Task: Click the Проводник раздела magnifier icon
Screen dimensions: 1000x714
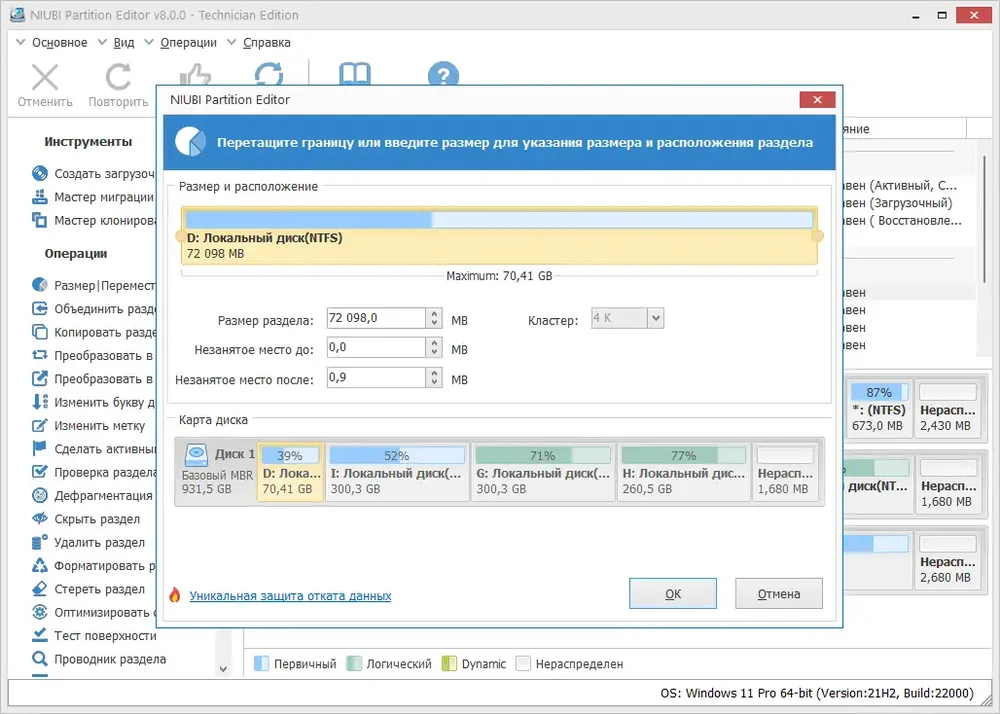Action: coord(40,659)
